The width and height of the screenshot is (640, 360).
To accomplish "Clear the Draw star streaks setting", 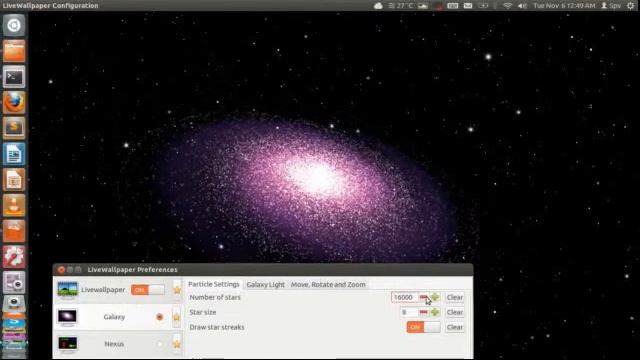I will pyautogui.click(x=454, y=327).
